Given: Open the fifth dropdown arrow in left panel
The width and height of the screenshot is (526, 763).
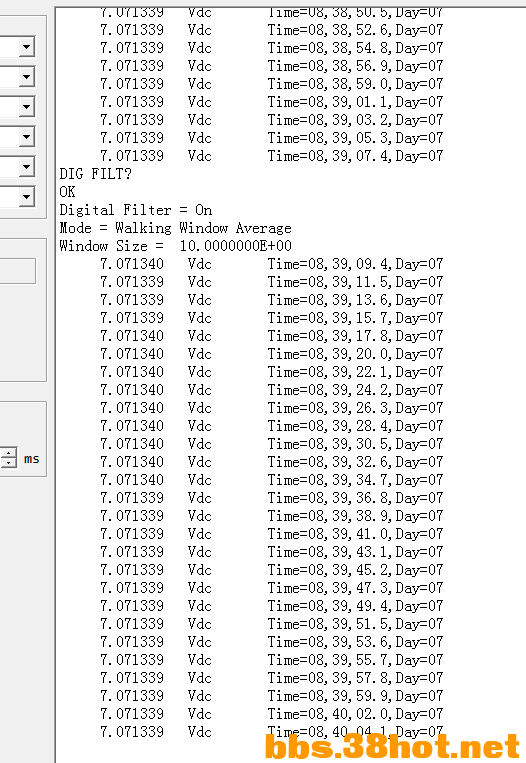Looking at the screenshot, I should 27,167.
